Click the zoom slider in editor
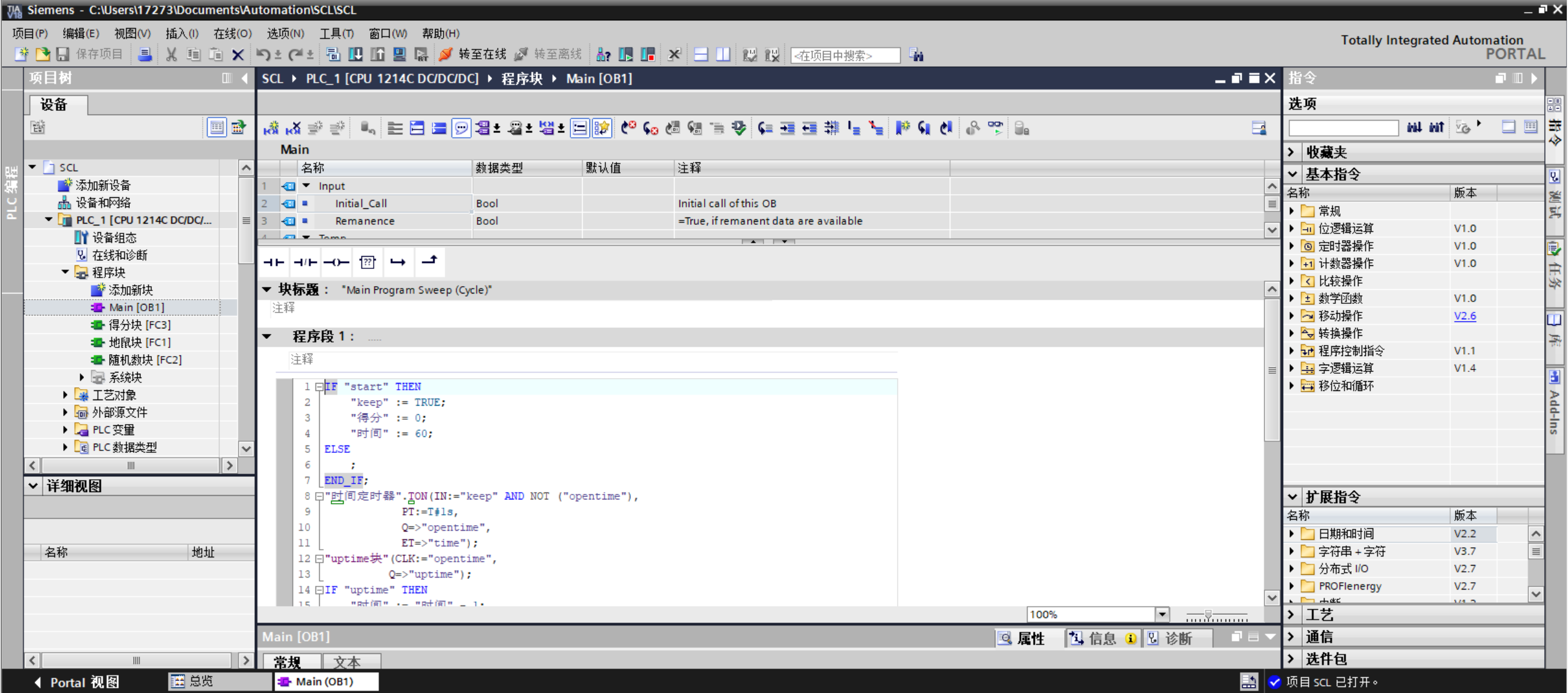The image size is (1568, 693). [x=1208, y=614]
